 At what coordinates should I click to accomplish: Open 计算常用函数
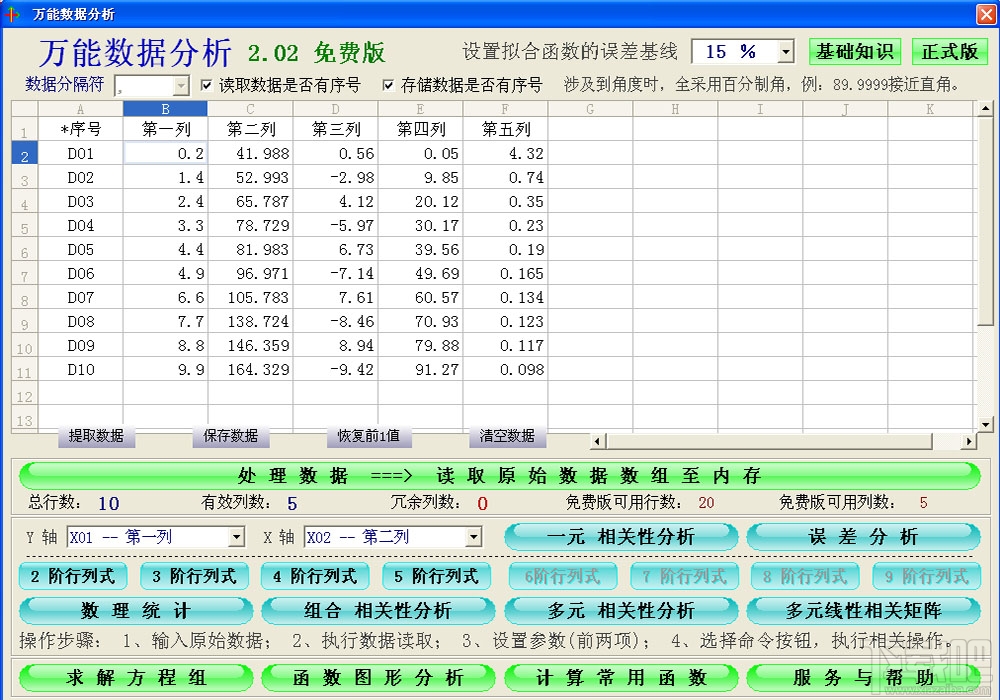[621, 678]
